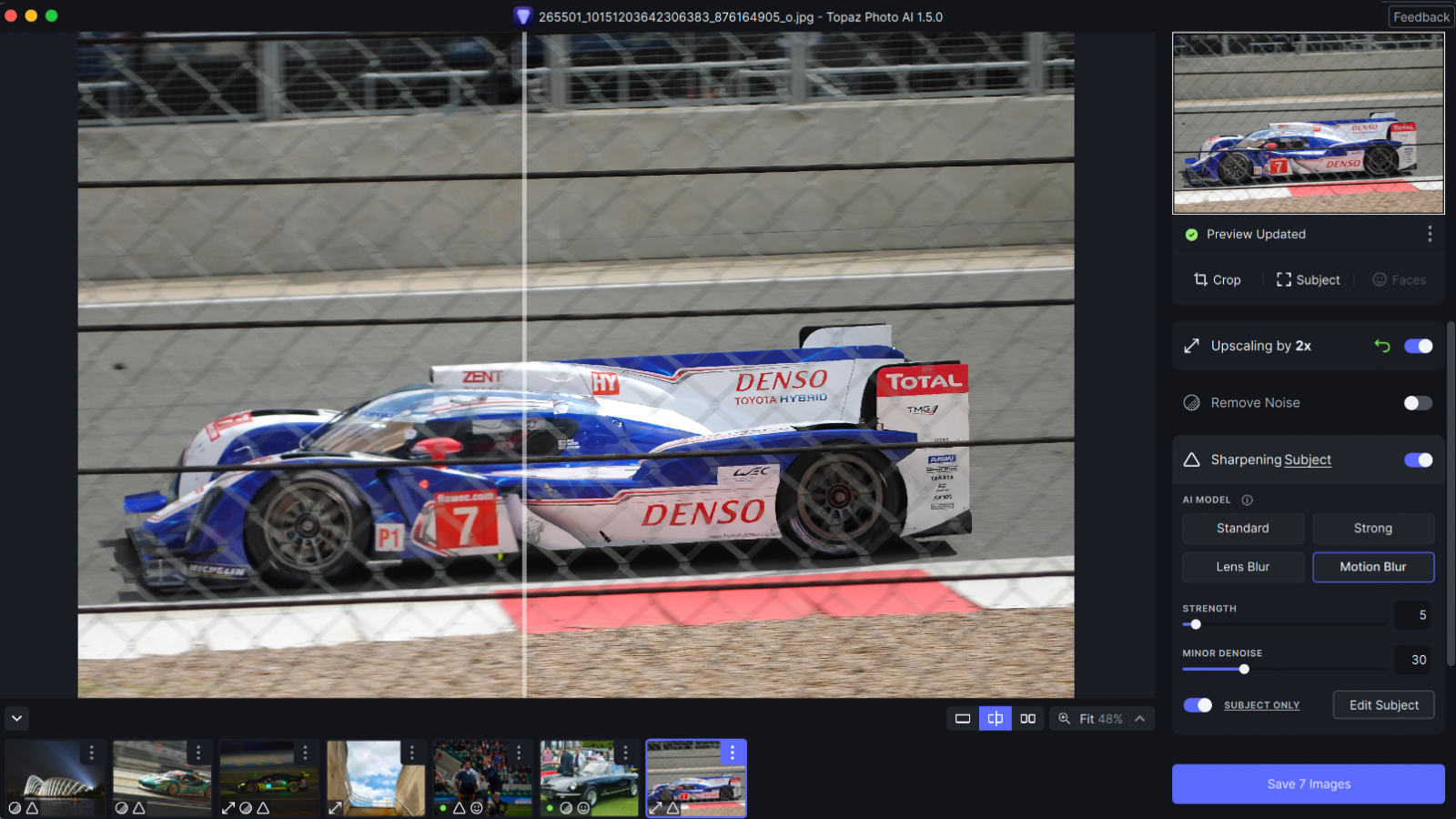Image resolution: width=1456 pixels, height=819 pixels.
Task: Click the SUBJECT ONLY label link
Action: click(1261, 705)
